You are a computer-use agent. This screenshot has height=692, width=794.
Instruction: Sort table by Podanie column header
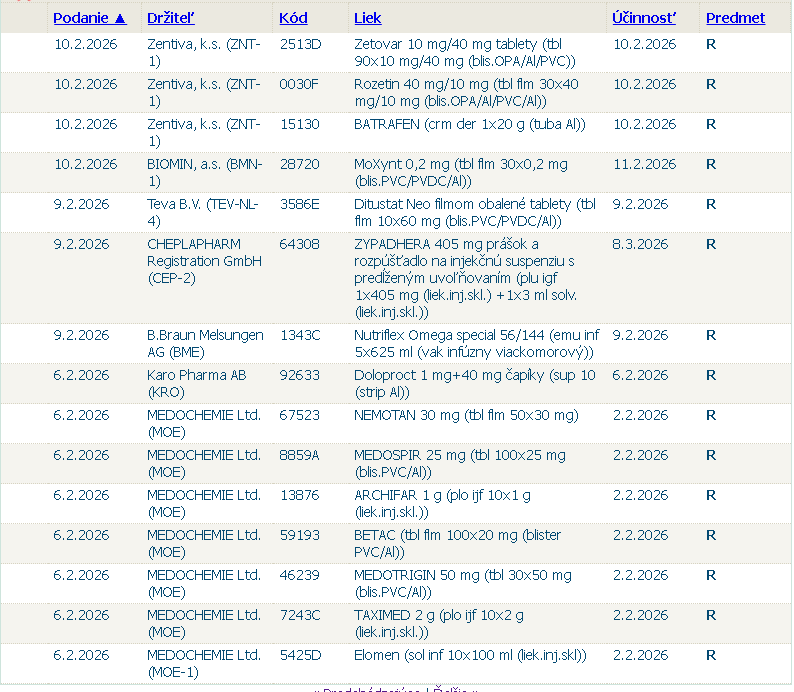(90, 18)
